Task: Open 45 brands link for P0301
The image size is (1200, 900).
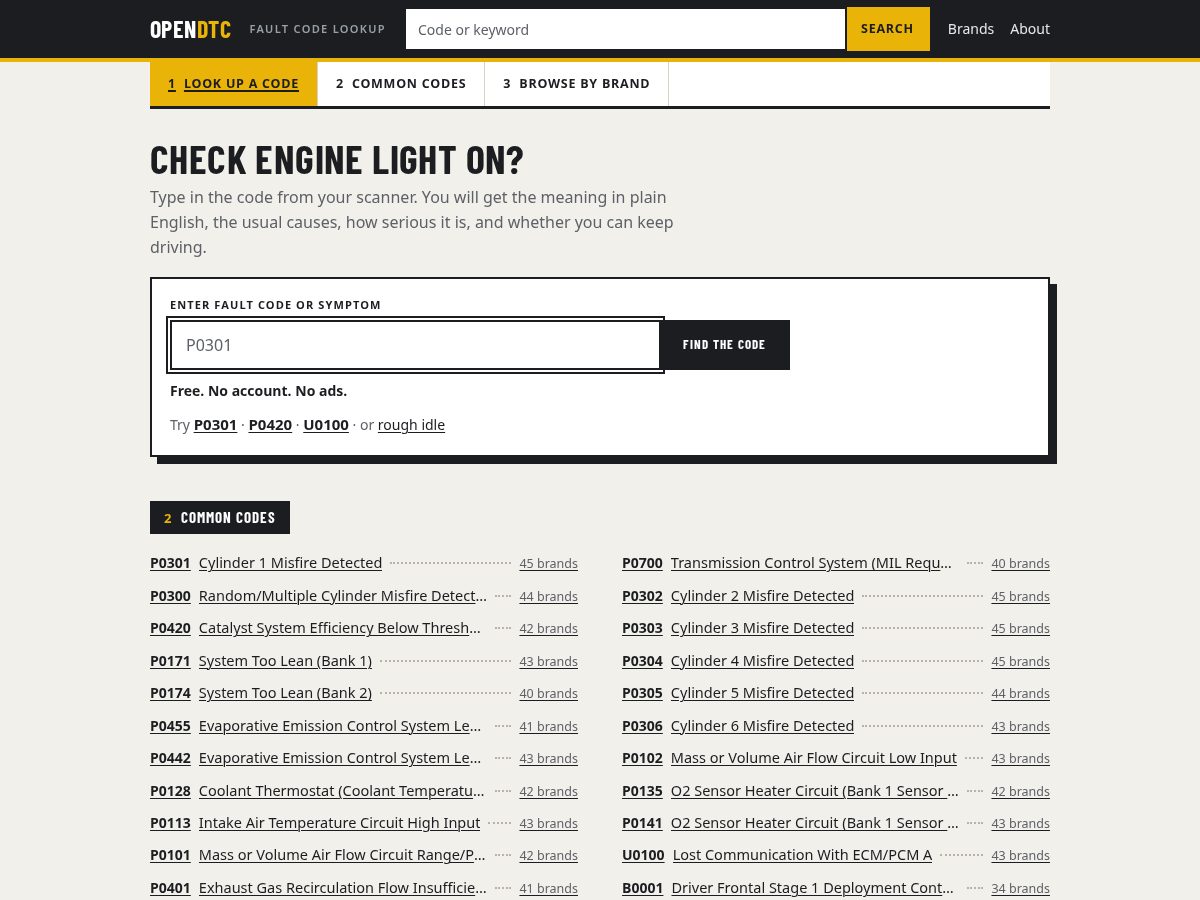Action: point(548,564)
